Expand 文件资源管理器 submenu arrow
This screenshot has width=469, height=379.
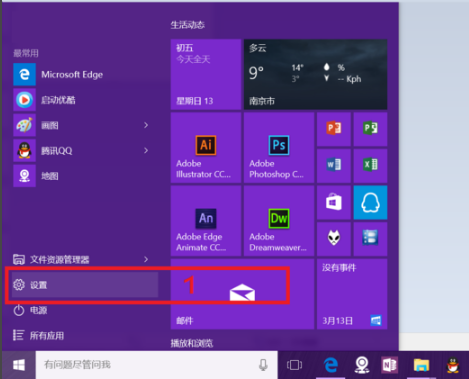[146, 259]
